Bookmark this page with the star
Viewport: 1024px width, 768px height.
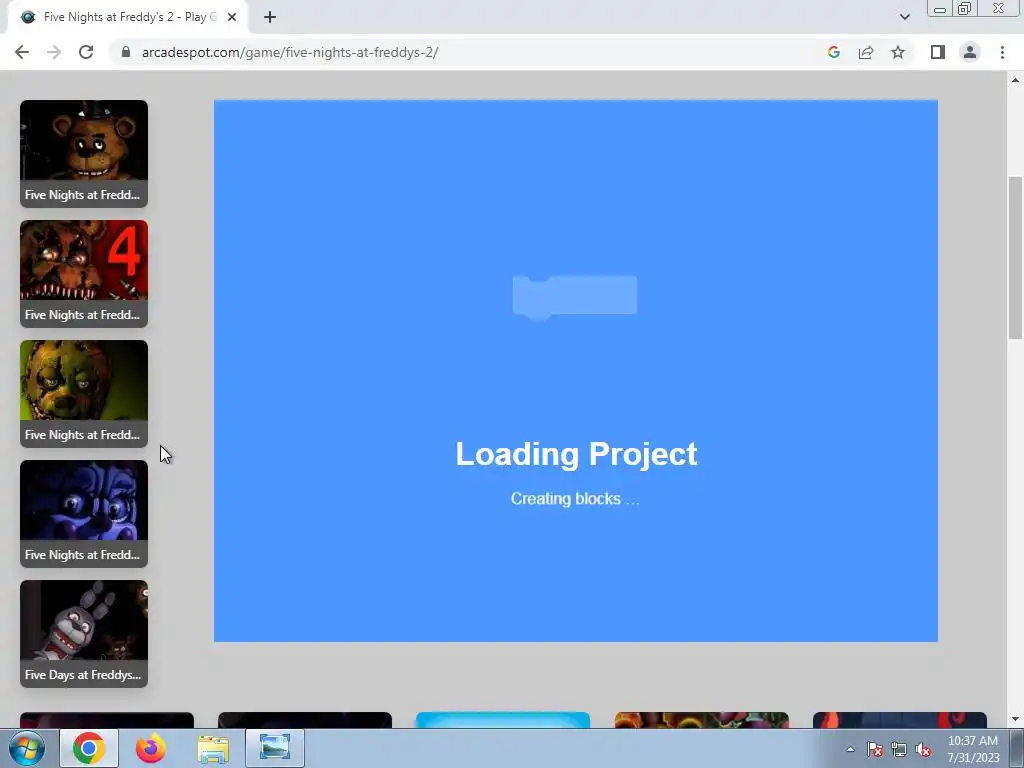[x=898, y=52]
